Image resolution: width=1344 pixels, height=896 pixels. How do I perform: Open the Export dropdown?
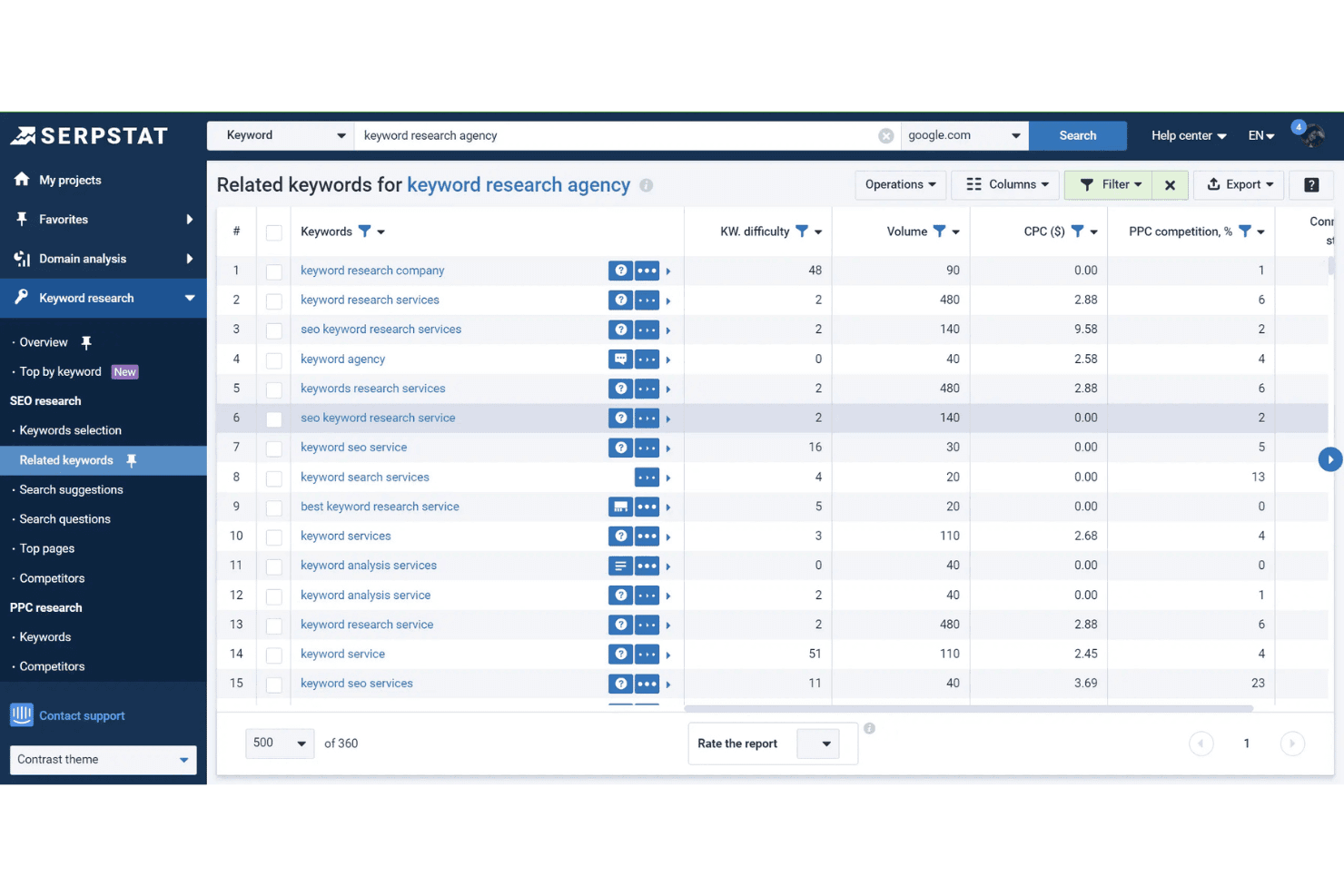pos(1239,185)
